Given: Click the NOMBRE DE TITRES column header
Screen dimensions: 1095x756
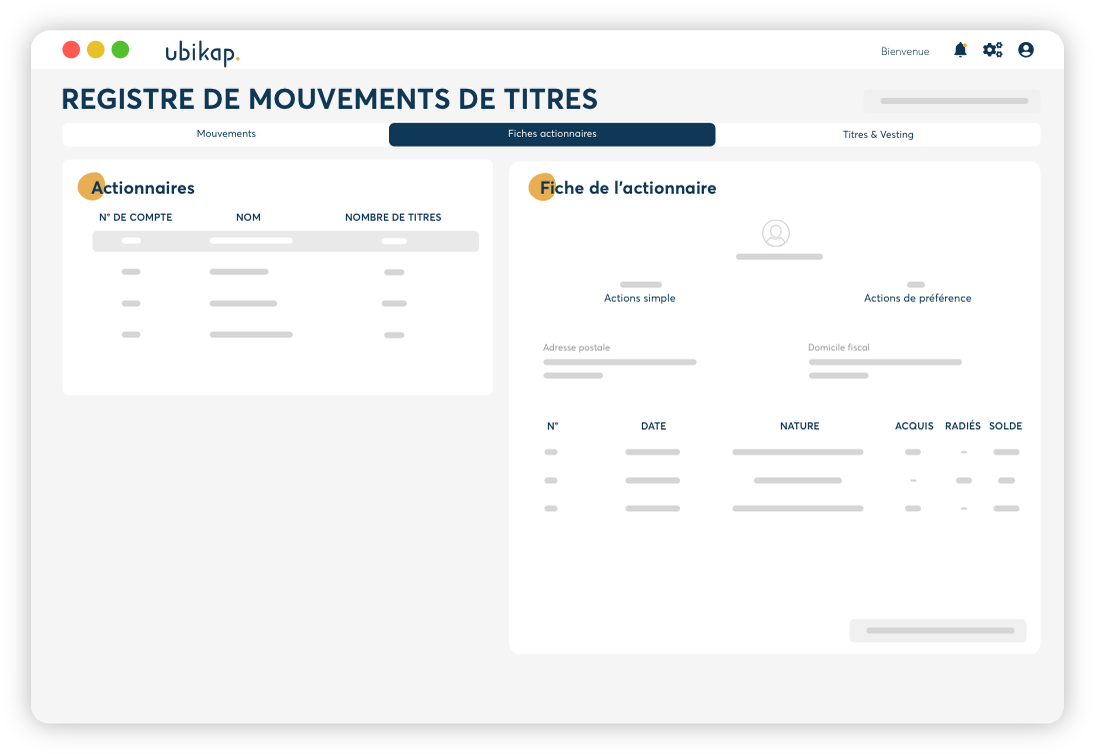Looking at the screenshot, I should coord(393,217).
